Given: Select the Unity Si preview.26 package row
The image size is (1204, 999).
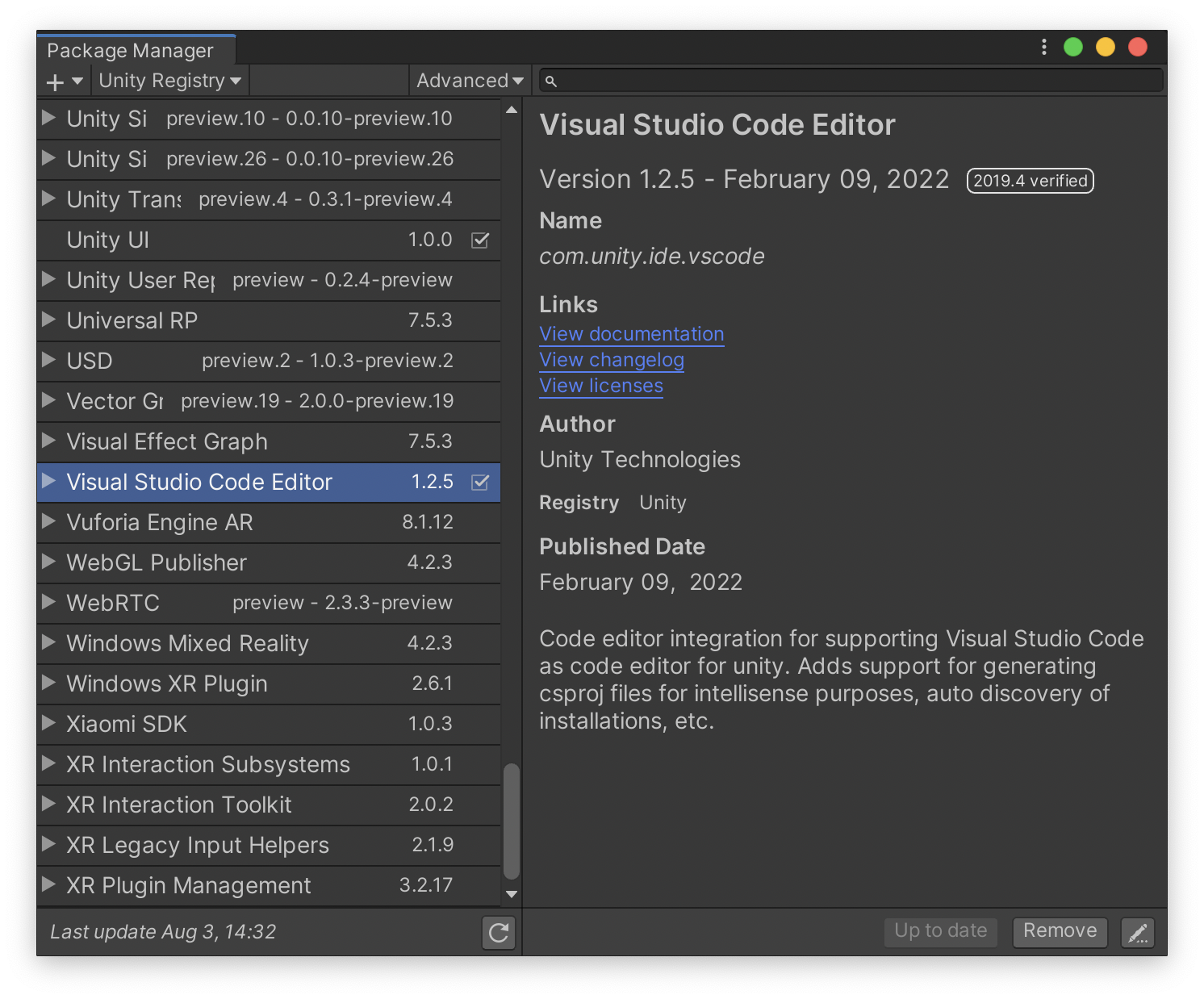Looking at the screenshot, I should click(269, 160).
